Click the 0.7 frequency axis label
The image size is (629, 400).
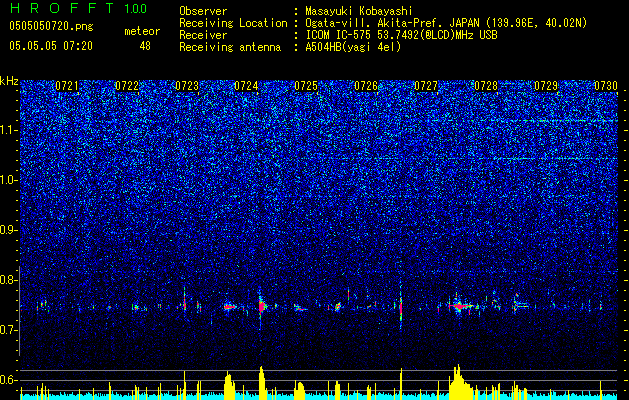8,330
